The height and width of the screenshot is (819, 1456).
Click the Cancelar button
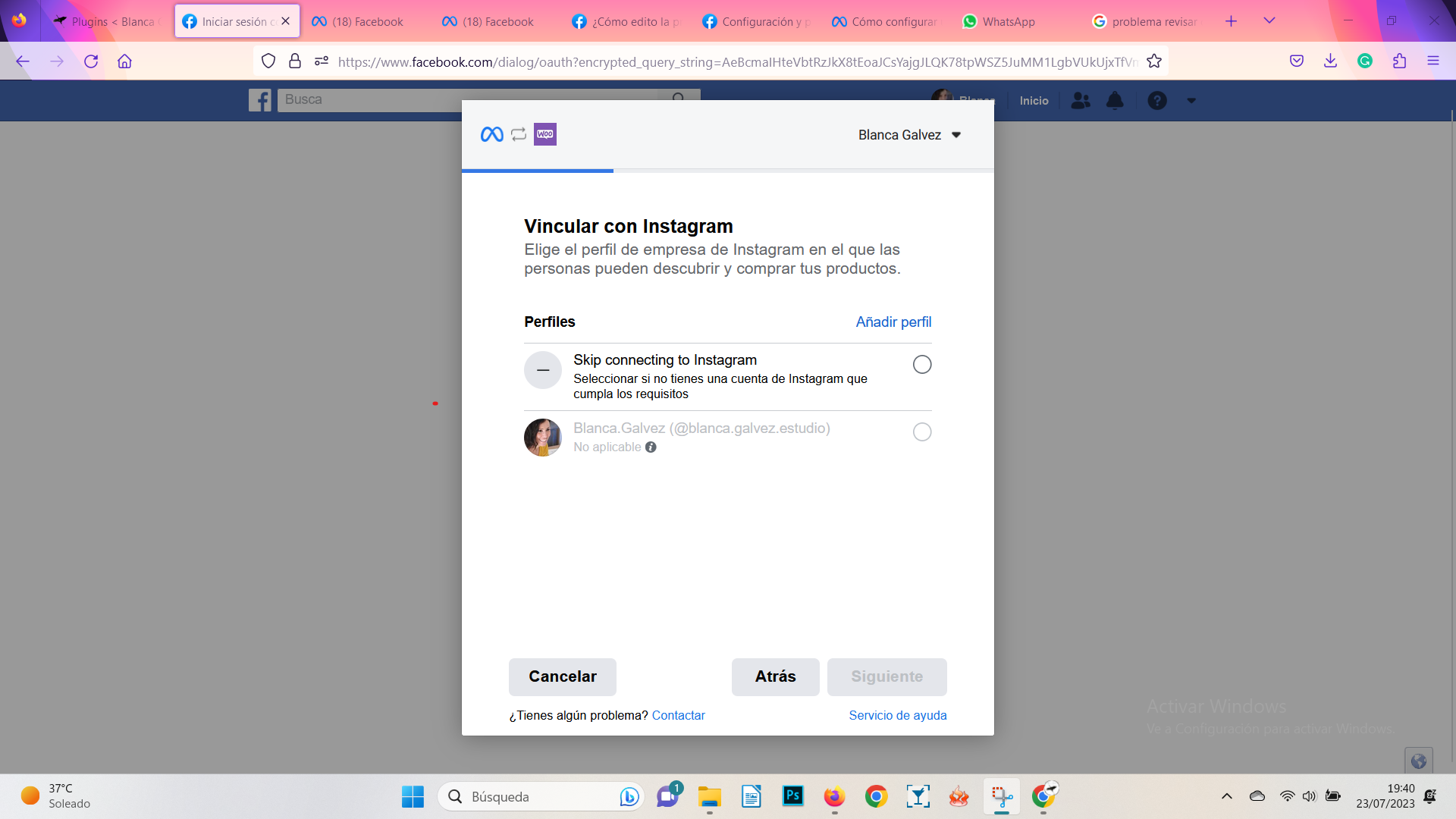click(x=563, y=676)
